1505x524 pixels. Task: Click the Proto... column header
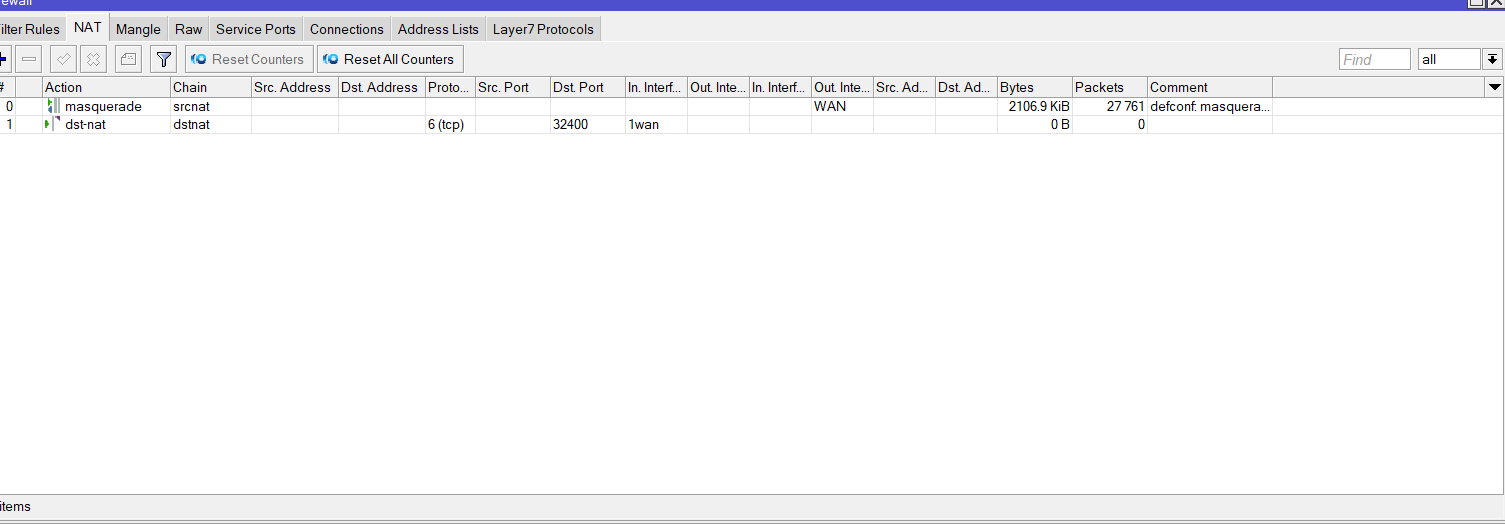(x=450, y=87)
